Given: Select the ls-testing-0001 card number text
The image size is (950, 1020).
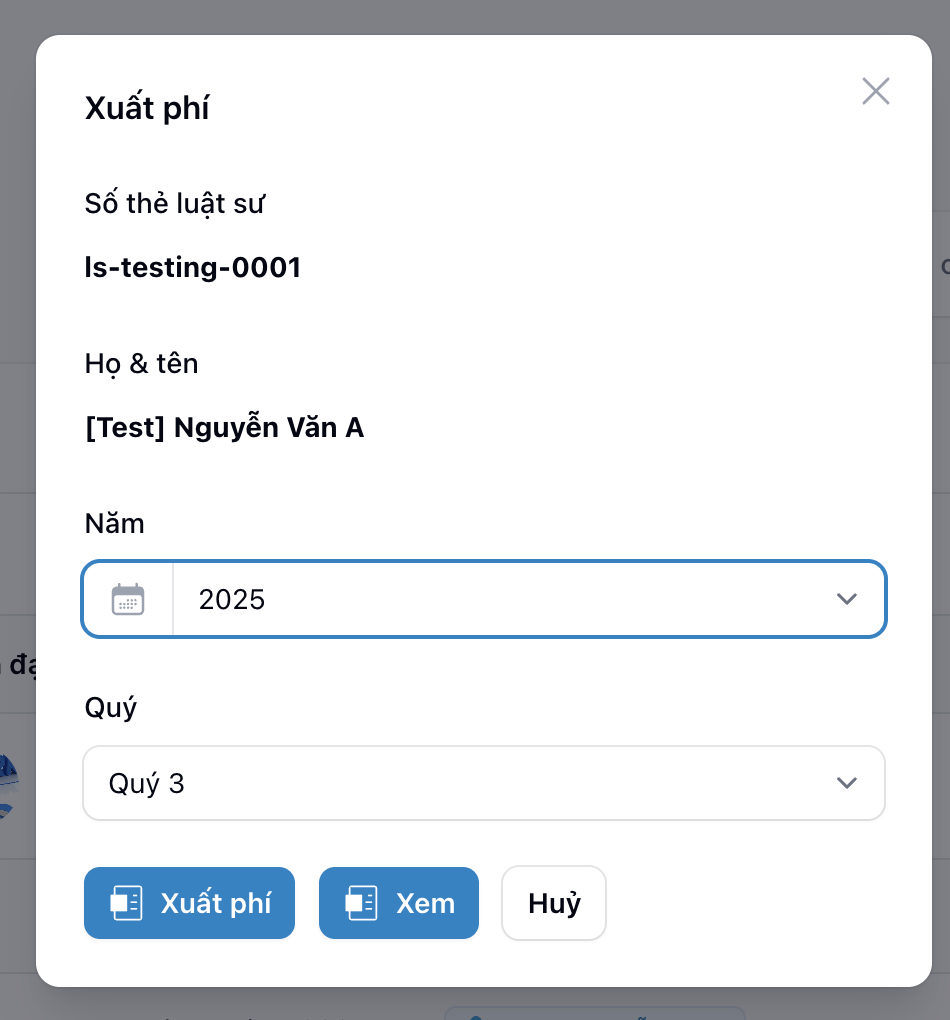Looking at the screenshot, I should pos(193,268).
